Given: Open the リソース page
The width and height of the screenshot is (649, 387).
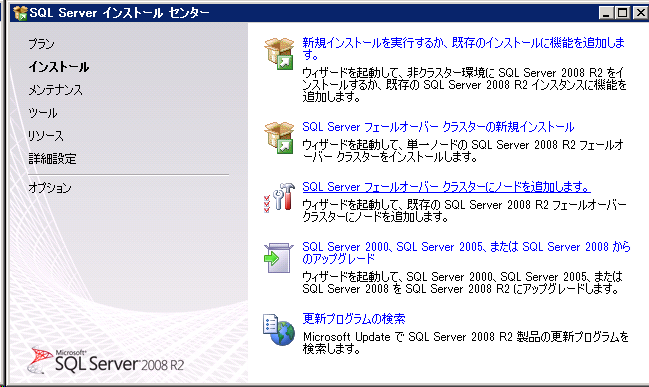Looking at the screenshot, I should point(46,136).
